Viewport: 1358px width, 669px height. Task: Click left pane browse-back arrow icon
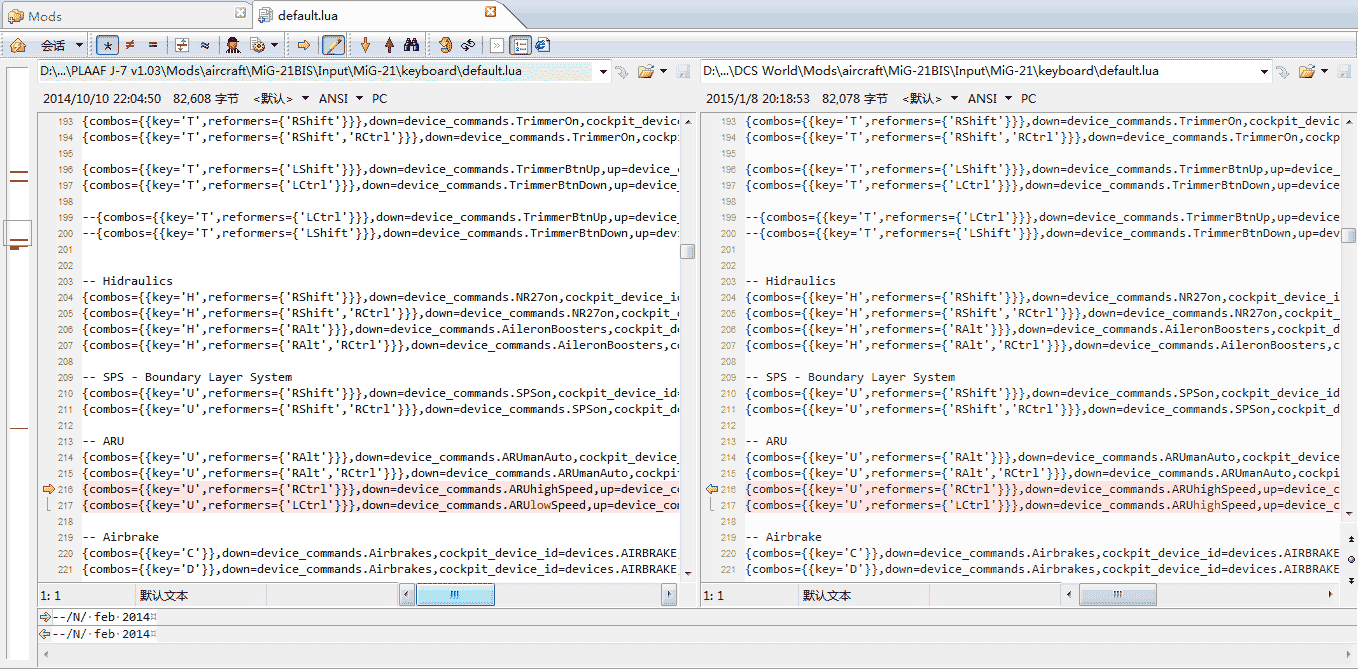pyautogui.click(x=621, y=71)
